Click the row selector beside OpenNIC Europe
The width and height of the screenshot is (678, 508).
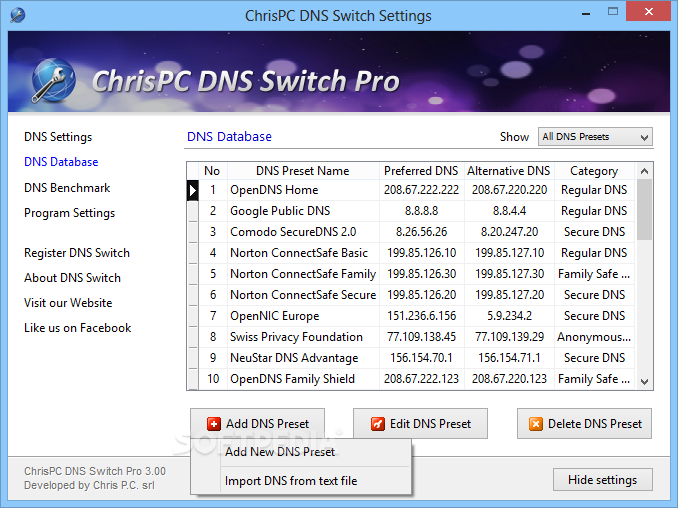point(193,316)
